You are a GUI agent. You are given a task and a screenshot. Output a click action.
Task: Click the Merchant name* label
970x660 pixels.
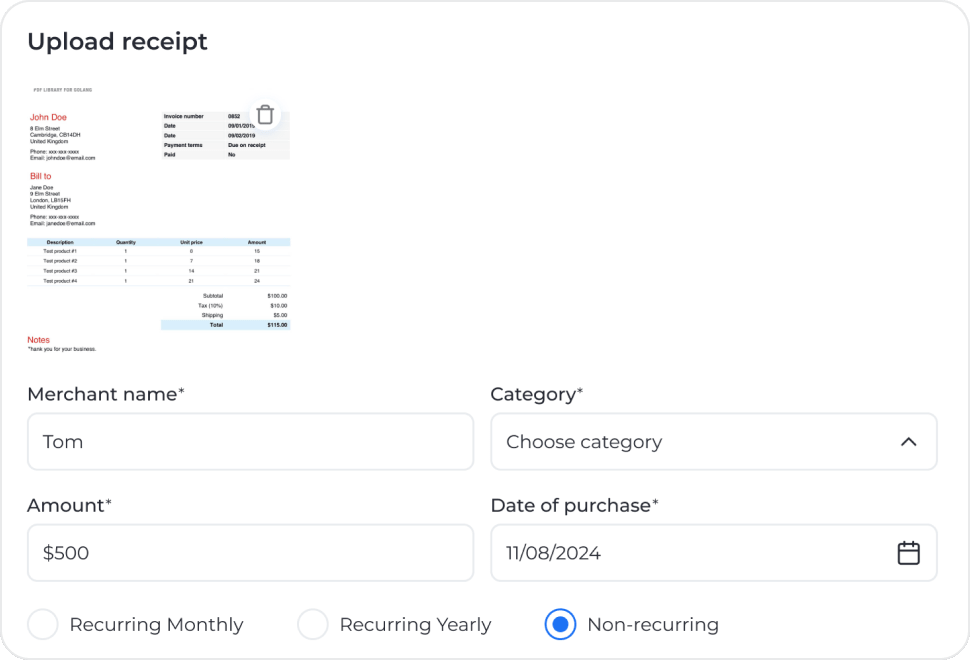[x=106, y=394]
